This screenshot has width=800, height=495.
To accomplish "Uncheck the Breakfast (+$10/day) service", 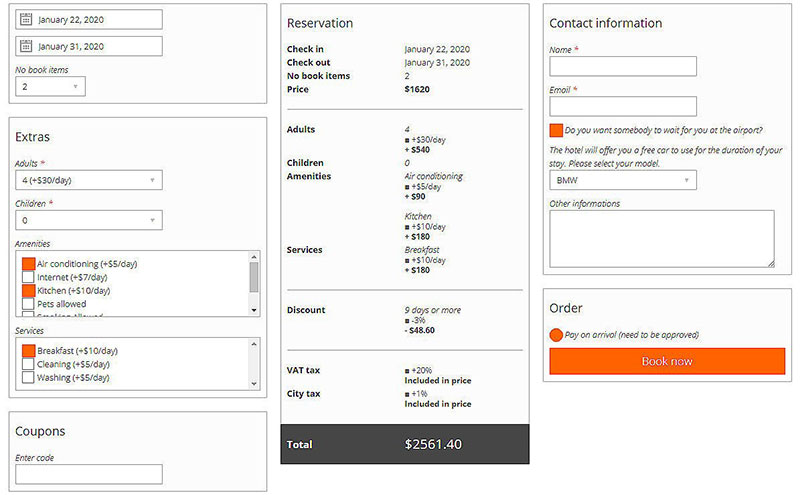I will pos(29,351).
